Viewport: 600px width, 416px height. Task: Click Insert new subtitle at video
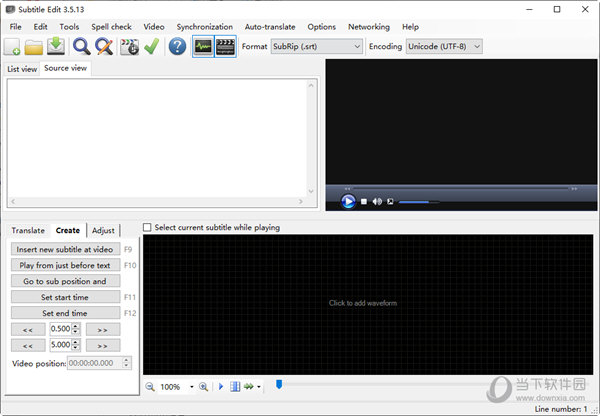(65, 249)
